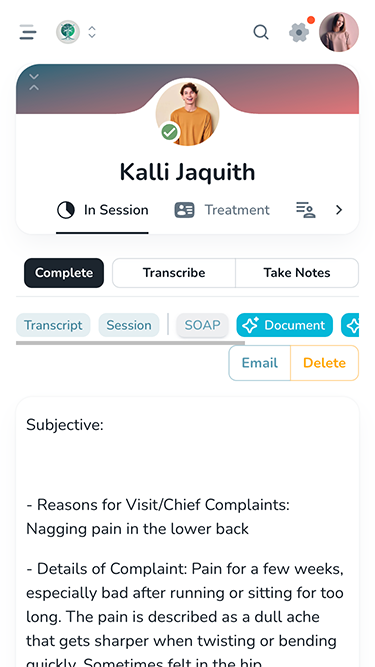The width and height of the screenshot is (375, 667).
Task: Select the Take Notes option
Action: click(297, 273)
